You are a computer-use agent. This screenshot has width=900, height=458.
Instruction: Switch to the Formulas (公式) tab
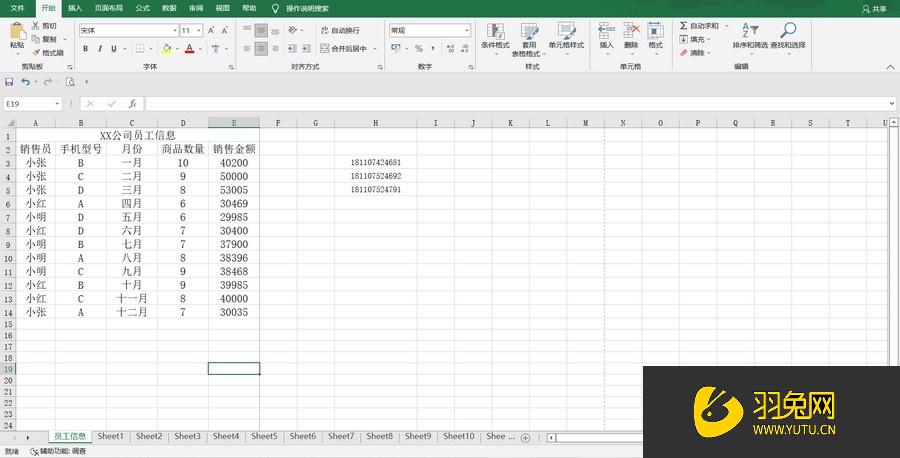point(142,9)
